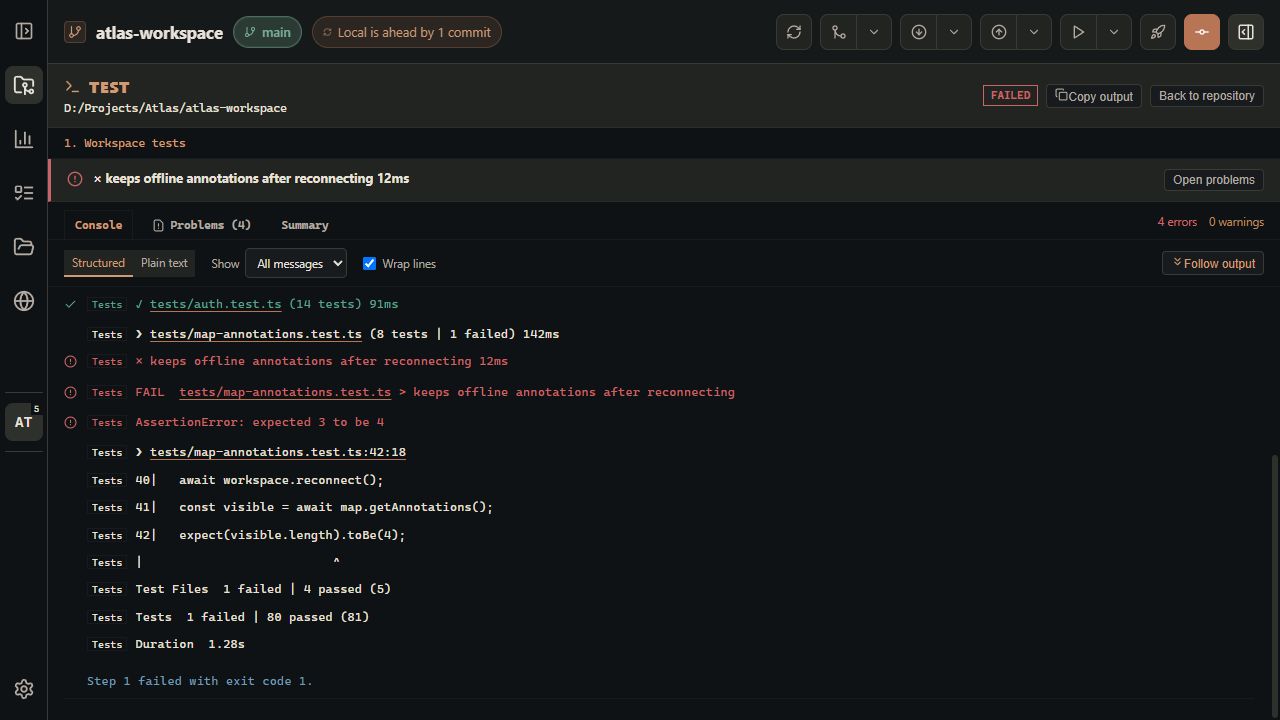This screenshot has height=720, width=1280.
Task: Select the Problems (4) tab
Action: [x=202, y=225]
